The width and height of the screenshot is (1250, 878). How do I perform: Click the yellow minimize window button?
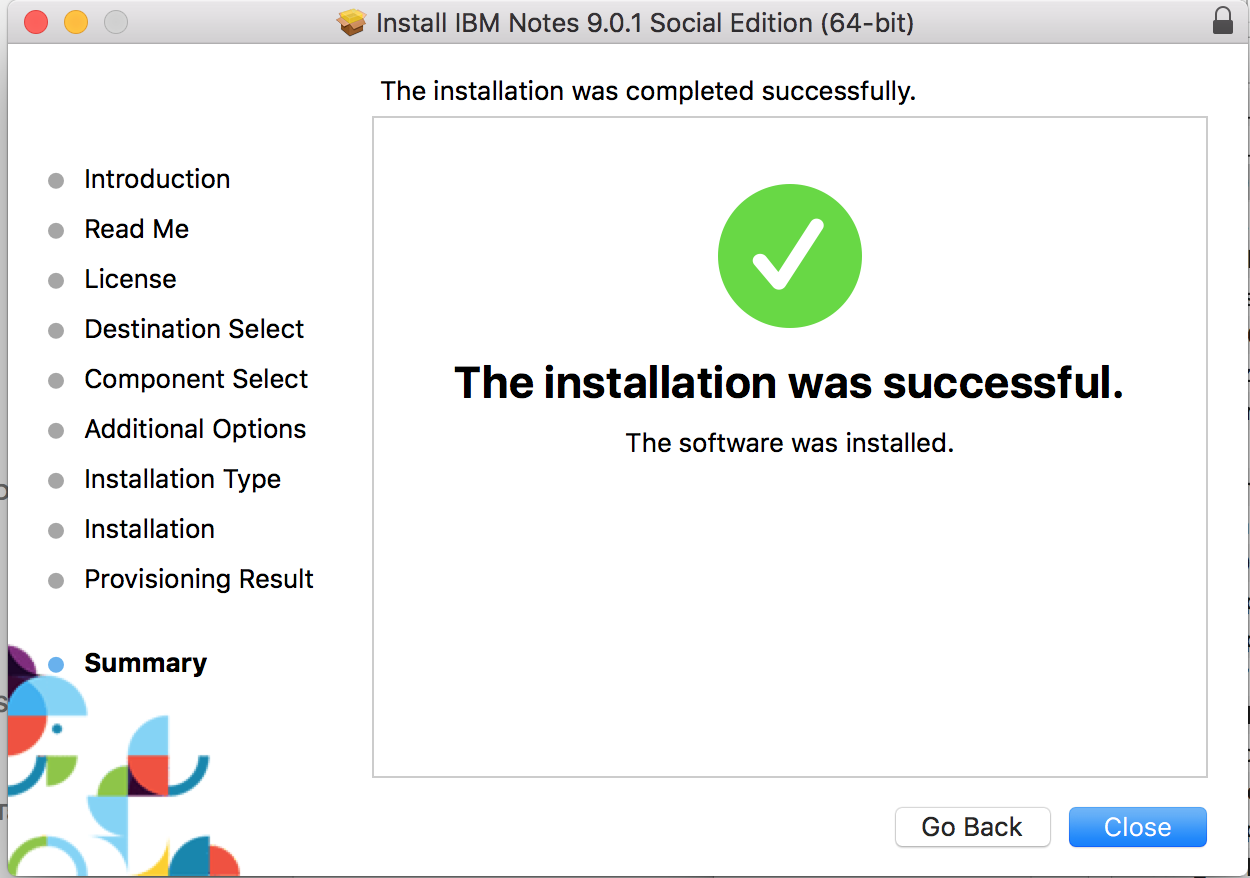76,22
